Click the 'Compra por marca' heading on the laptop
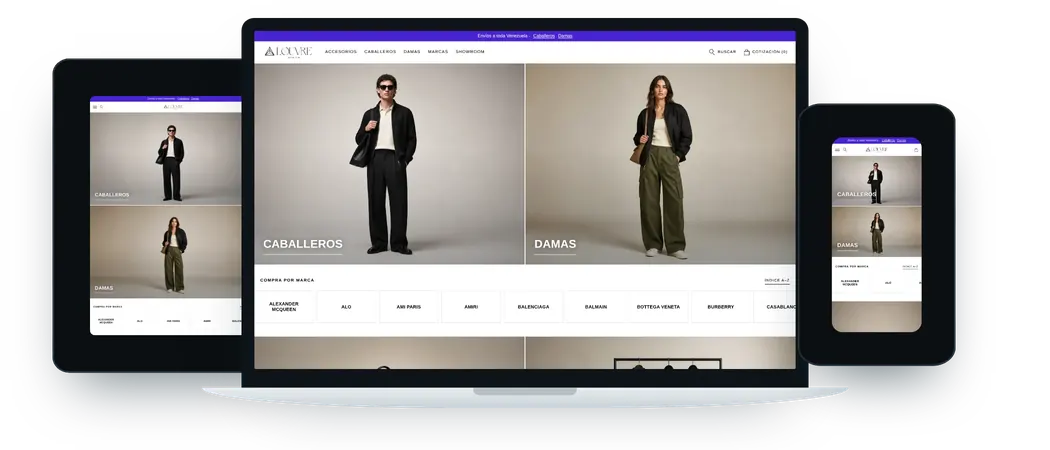The width and height of the screenshot is (1050, 450). point(287,281)
